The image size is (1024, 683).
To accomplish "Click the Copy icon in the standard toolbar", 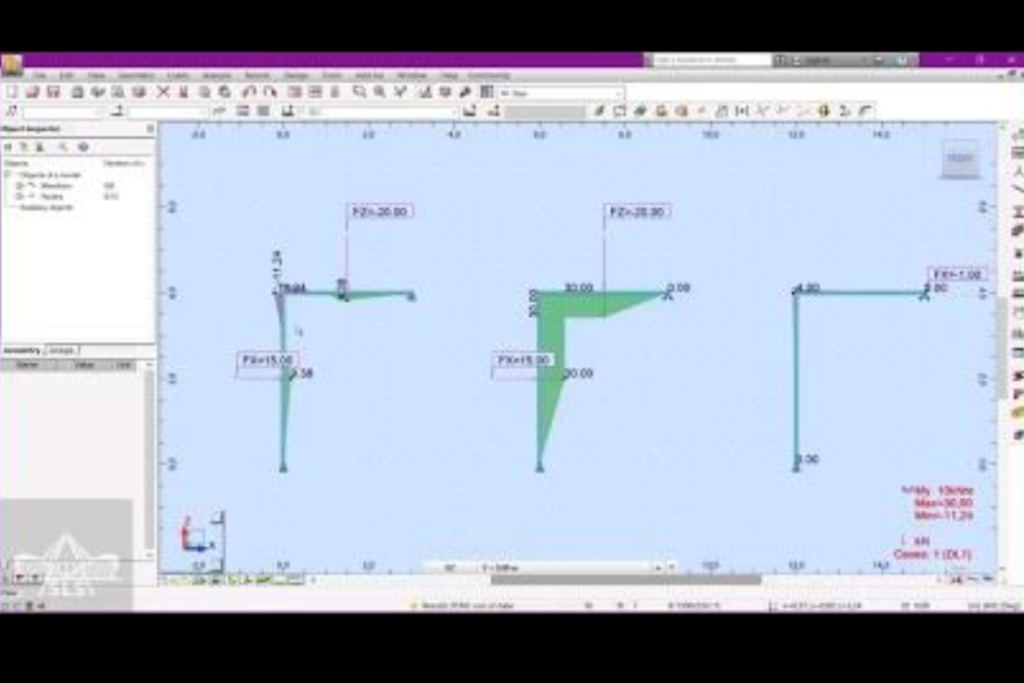I will (204, 92).
